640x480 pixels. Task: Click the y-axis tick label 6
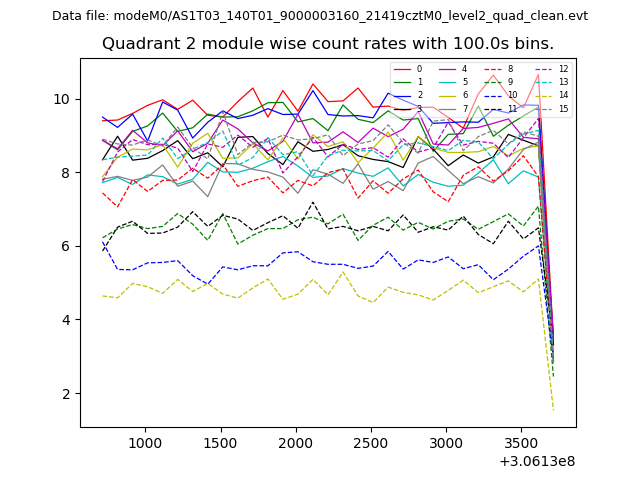66,246
